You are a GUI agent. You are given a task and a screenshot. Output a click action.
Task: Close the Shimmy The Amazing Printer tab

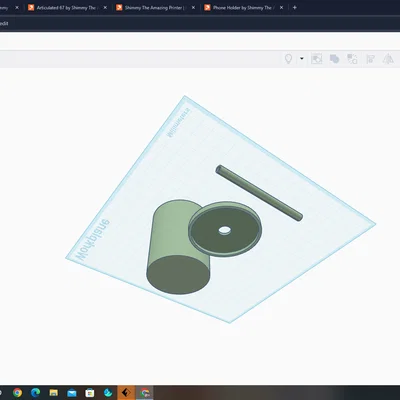tap(193, 7)
